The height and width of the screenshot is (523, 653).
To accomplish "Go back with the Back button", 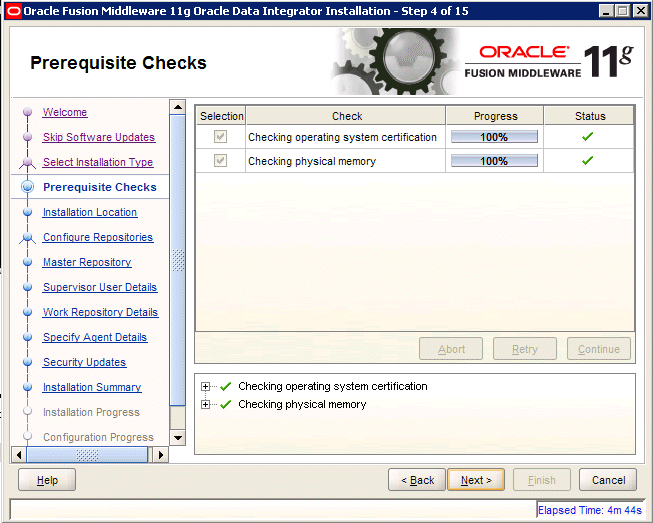I will 417,480.
